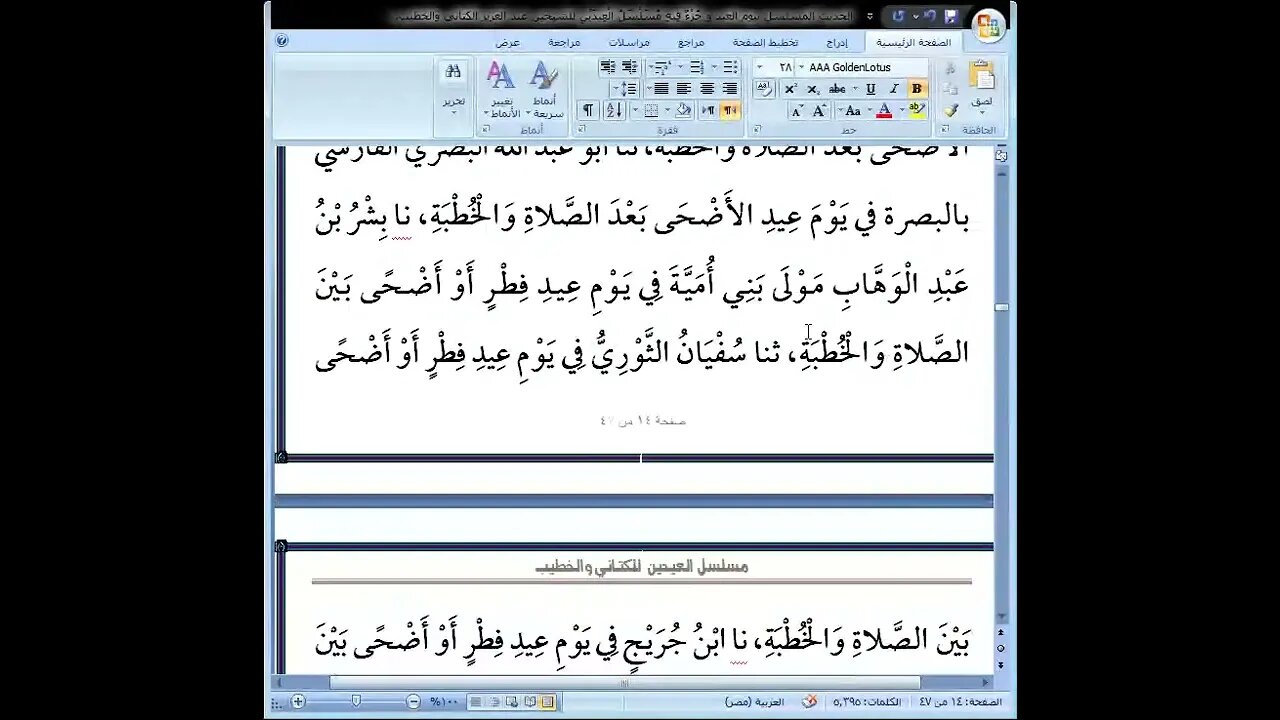Click the Sort A-Z icon
The width and height of the screenshot is (1280, 720).
[614, 110]
